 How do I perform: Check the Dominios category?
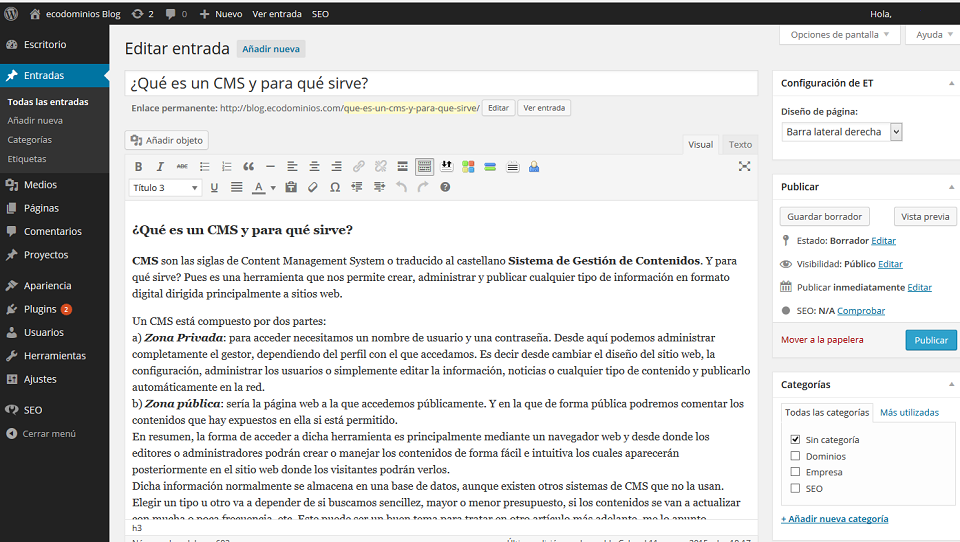(x=795, y=456)
